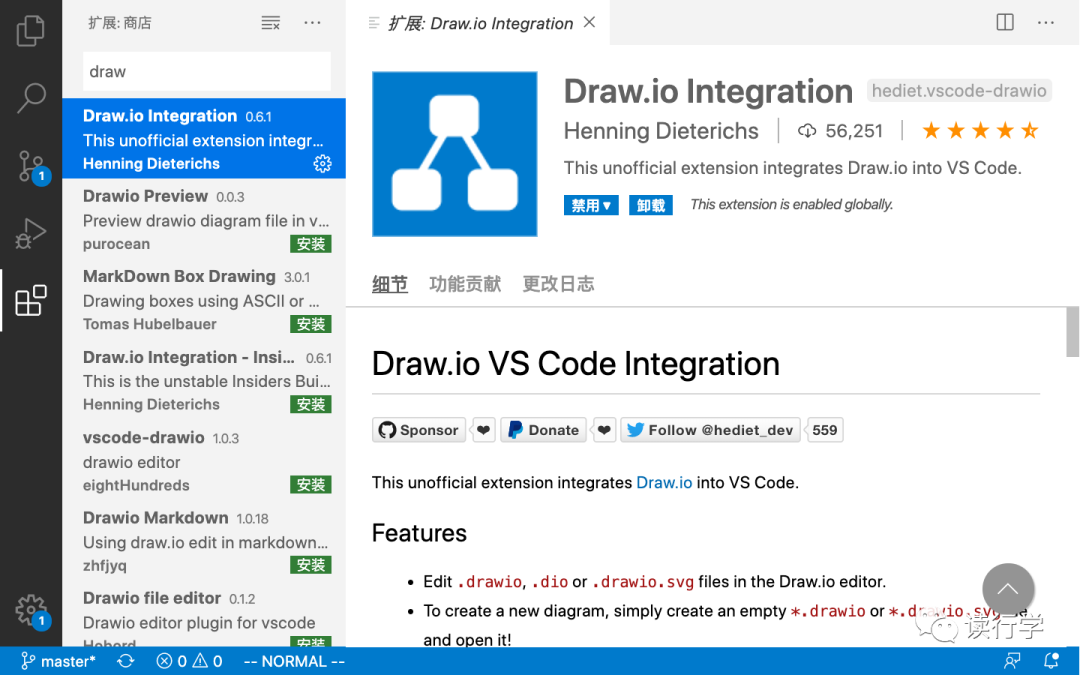
Task: Close the Draw.io Integration tab
Action: pos(590,22)
